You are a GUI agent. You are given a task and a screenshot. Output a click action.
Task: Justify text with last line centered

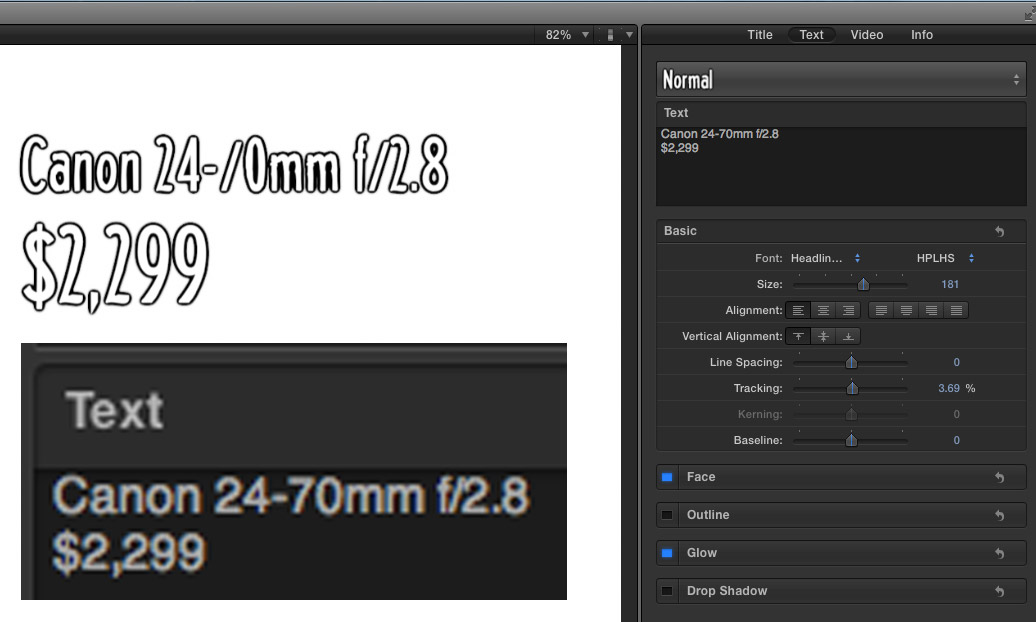click(906, 310)
